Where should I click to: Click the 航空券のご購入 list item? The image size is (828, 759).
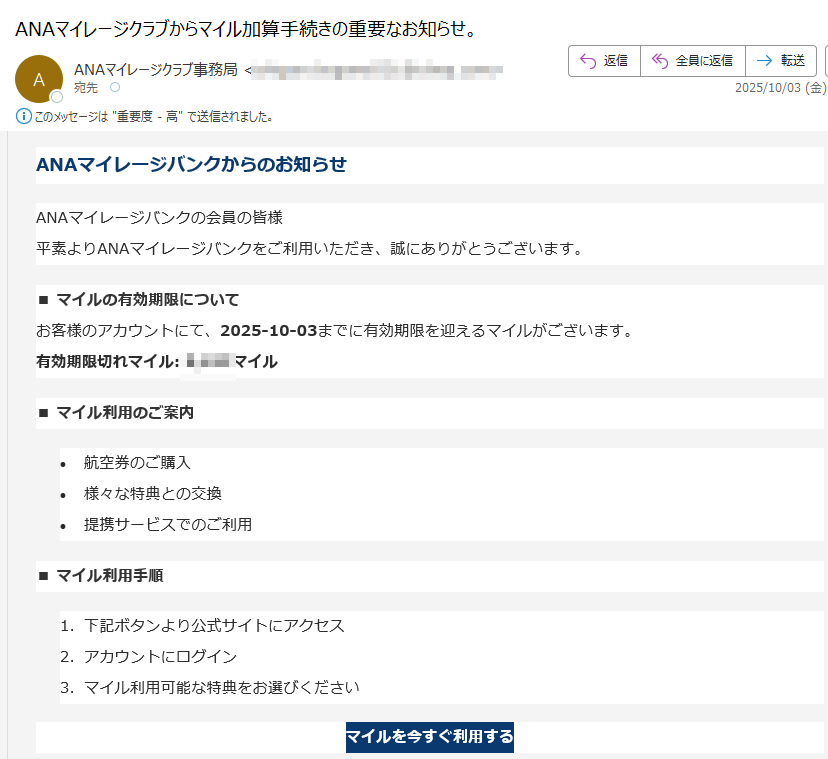click(x=137, y=462)
